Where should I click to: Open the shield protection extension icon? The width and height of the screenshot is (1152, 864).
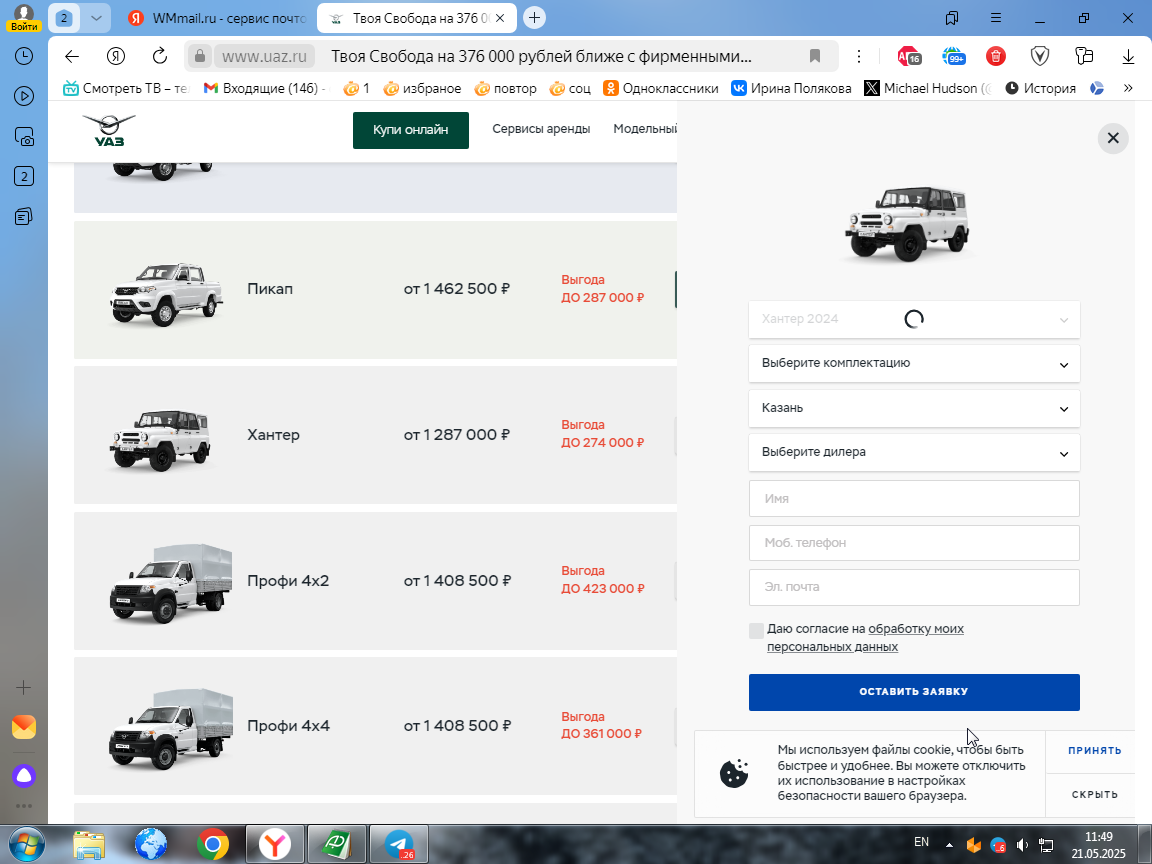(x=1040, y=57)
